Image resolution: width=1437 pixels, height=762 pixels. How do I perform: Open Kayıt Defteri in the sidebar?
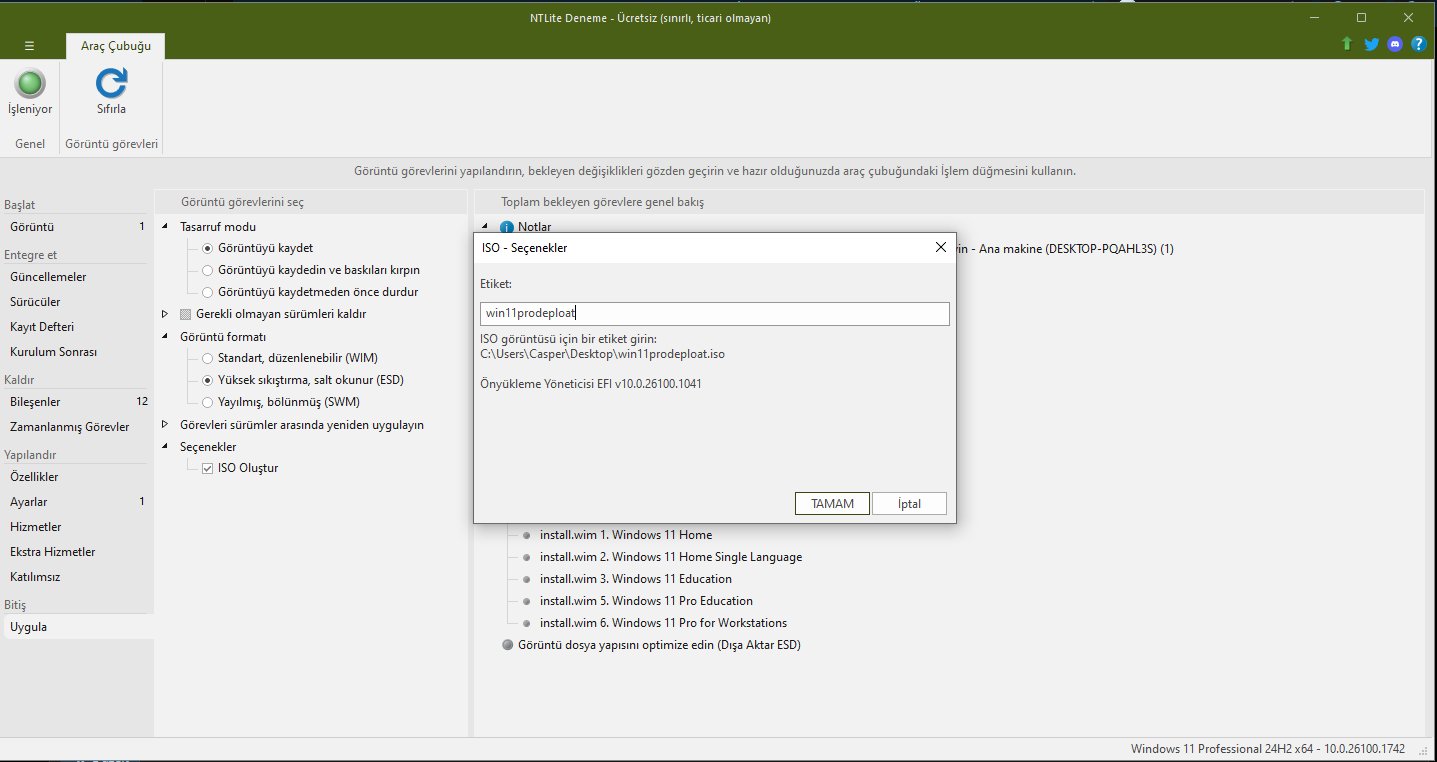pos(77,327)
